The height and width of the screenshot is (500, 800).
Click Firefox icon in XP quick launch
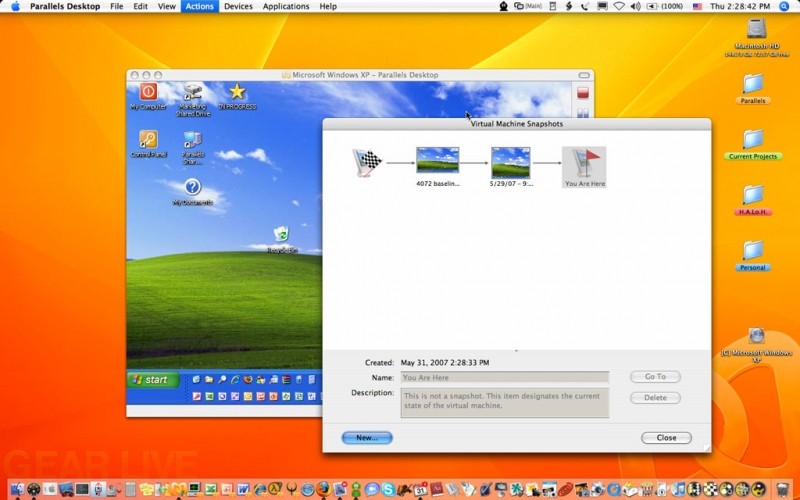(x=248, y=380)
